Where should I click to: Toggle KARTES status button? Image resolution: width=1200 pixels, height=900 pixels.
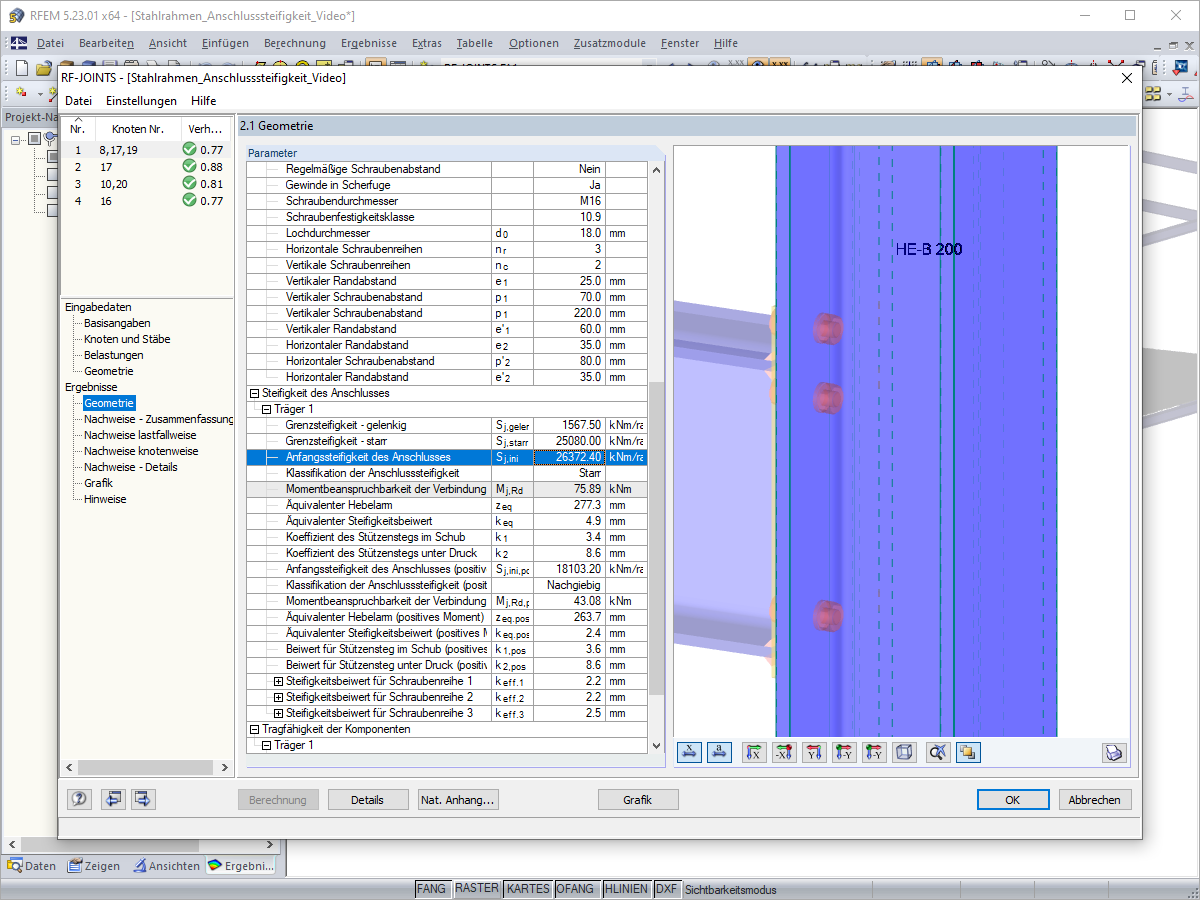tap(528, 889)
